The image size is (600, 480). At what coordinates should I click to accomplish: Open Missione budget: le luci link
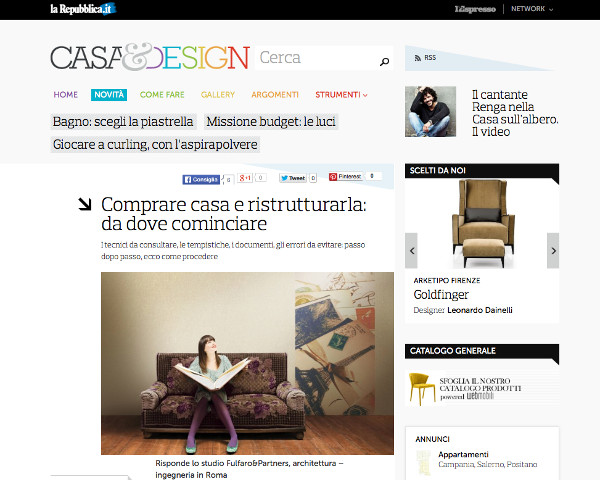click(x=271, y=122)
